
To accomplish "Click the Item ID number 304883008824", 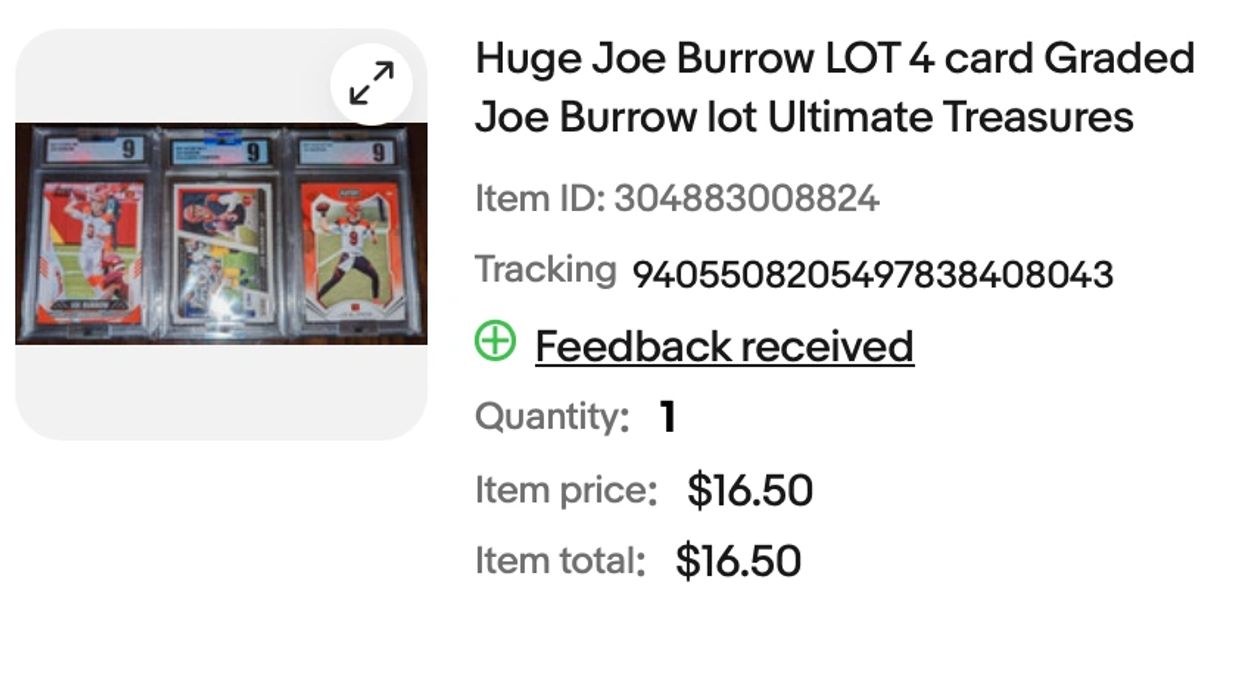I will click(x=746, y=198).
